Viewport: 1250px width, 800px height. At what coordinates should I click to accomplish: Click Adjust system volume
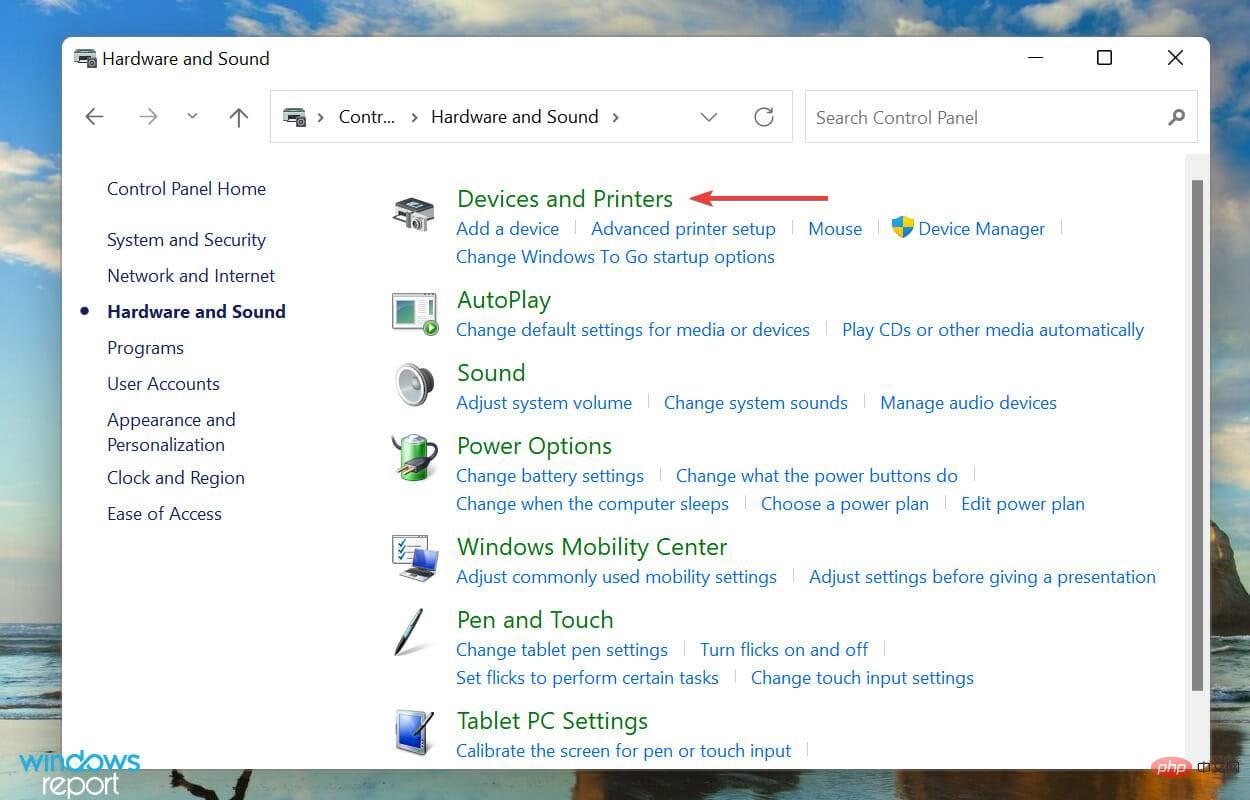click(544, 402)
